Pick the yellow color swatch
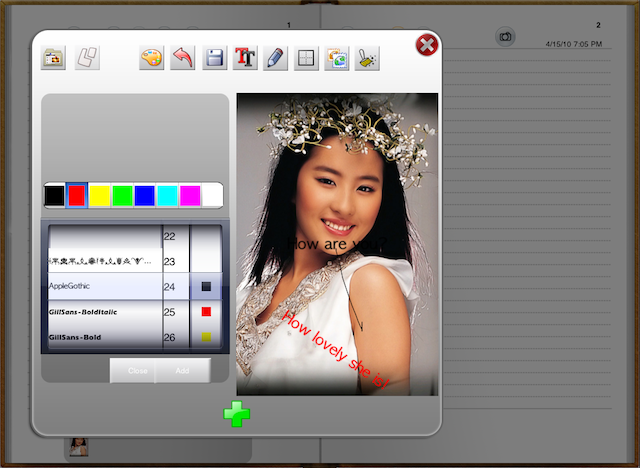Viewport: 640px width, 468px height. coord(100,195)
